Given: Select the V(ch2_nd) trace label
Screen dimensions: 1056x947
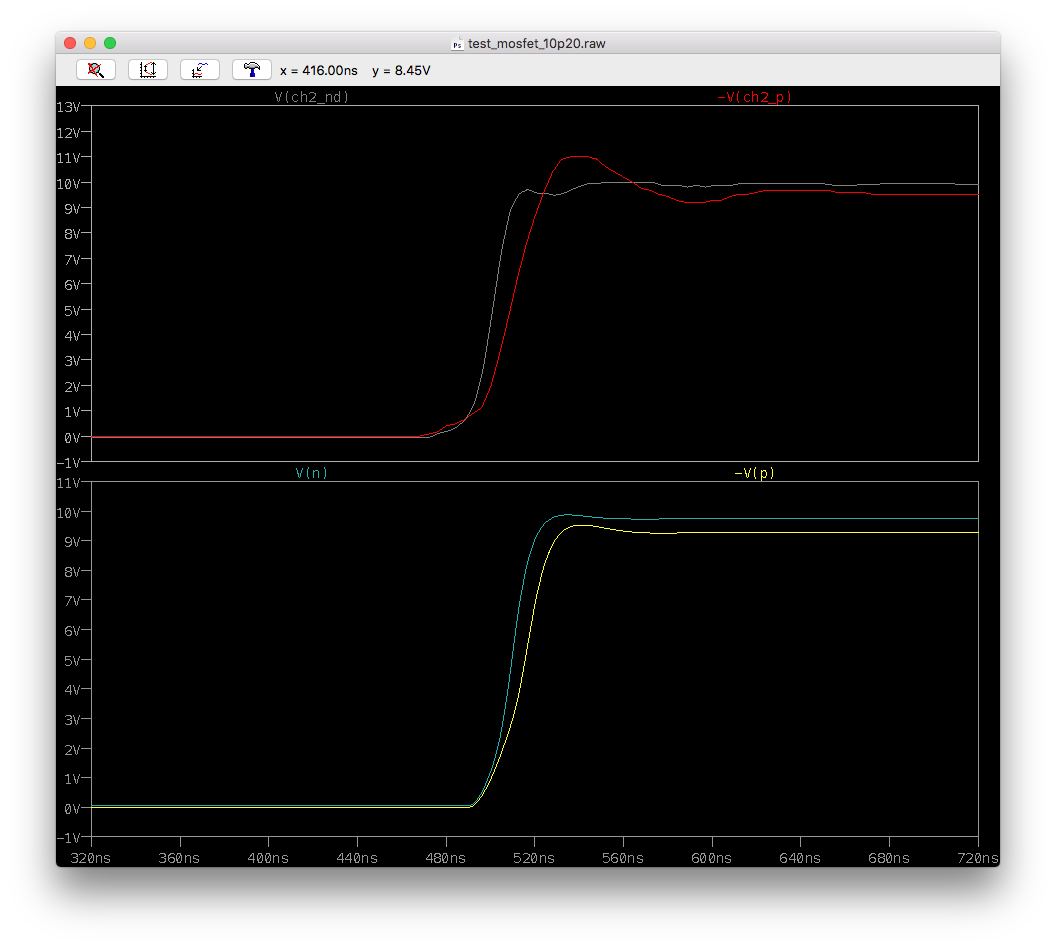Looking at the screenshot, I should point(312,97).
